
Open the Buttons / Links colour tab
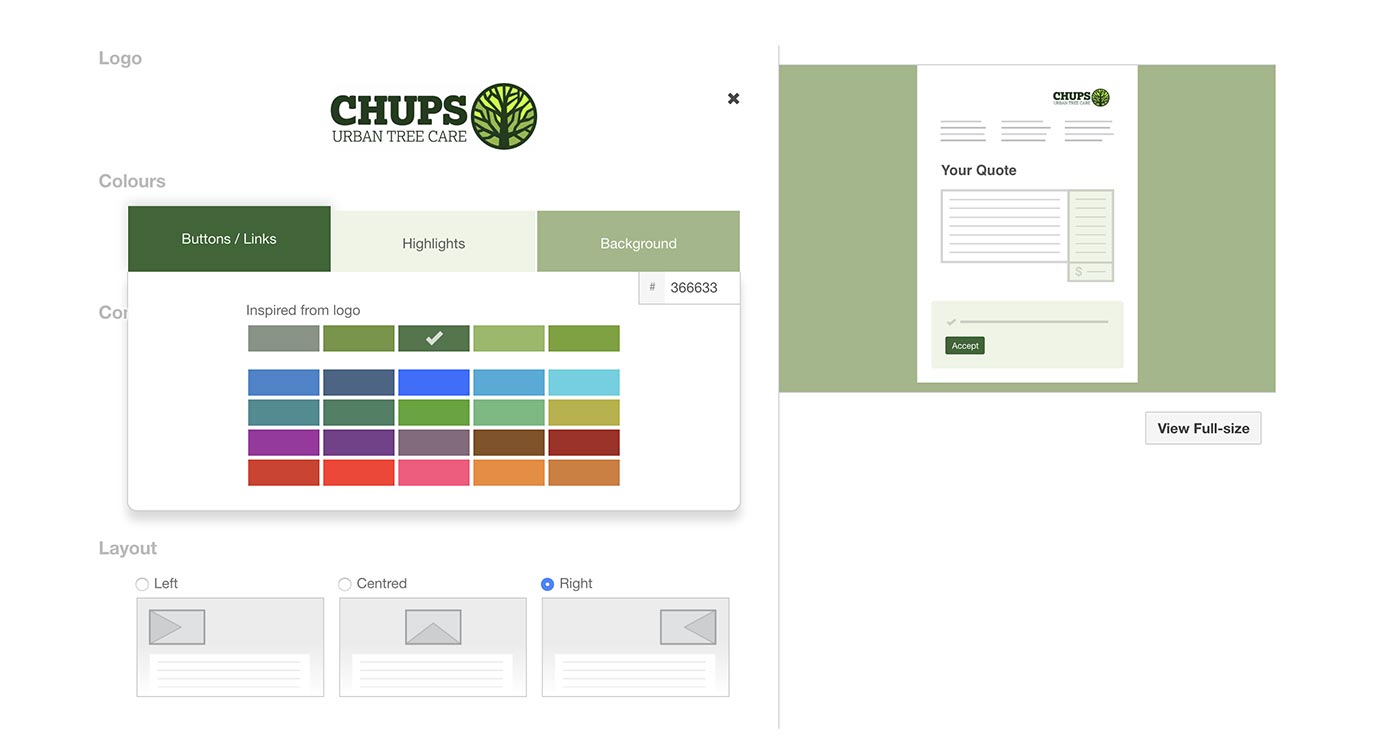pyautogui.click(x=229, y=239)
